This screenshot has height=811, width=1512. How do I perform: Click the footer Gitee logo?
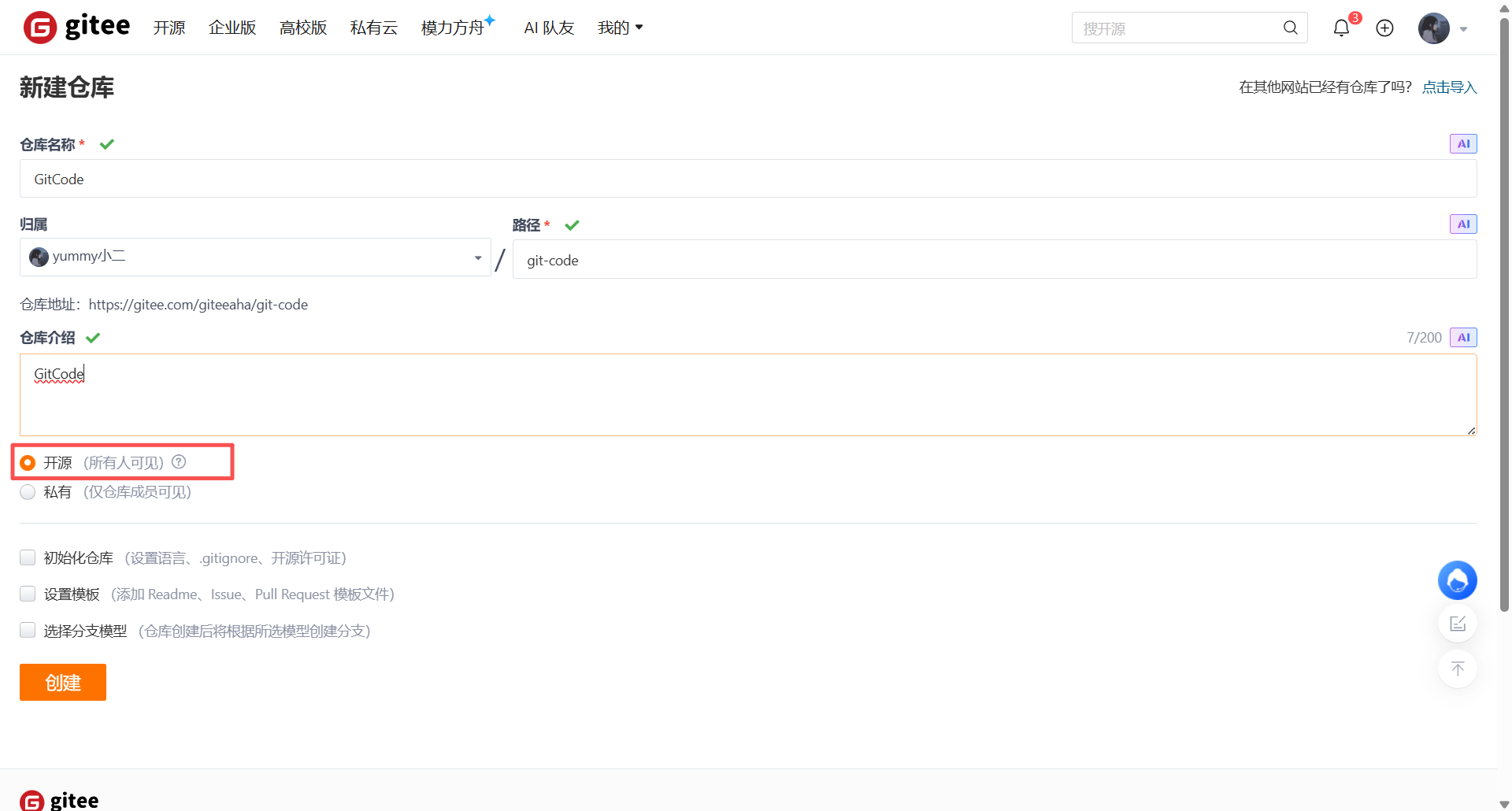[59, 801]
